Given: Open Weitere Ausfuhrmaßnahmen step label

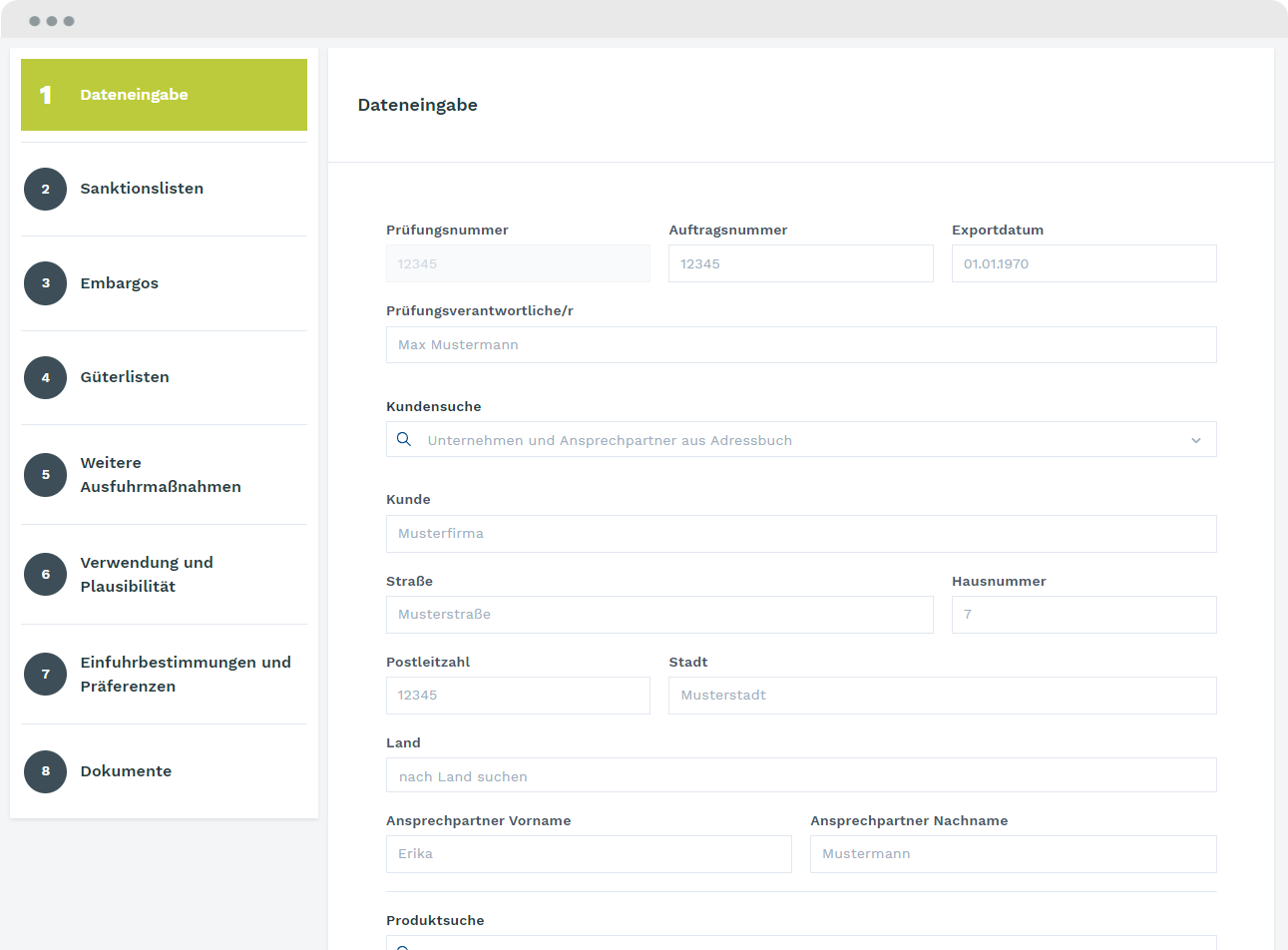Looking at the screenshot, I should 161,475.
